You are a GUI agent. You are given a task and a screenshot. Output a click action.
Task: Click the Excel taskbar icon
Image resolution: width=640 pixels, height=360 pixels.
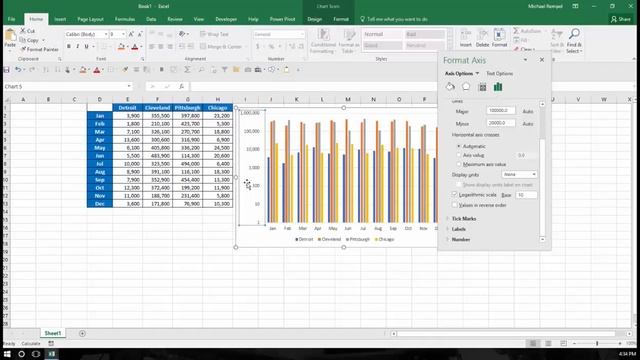click(52, 354)
